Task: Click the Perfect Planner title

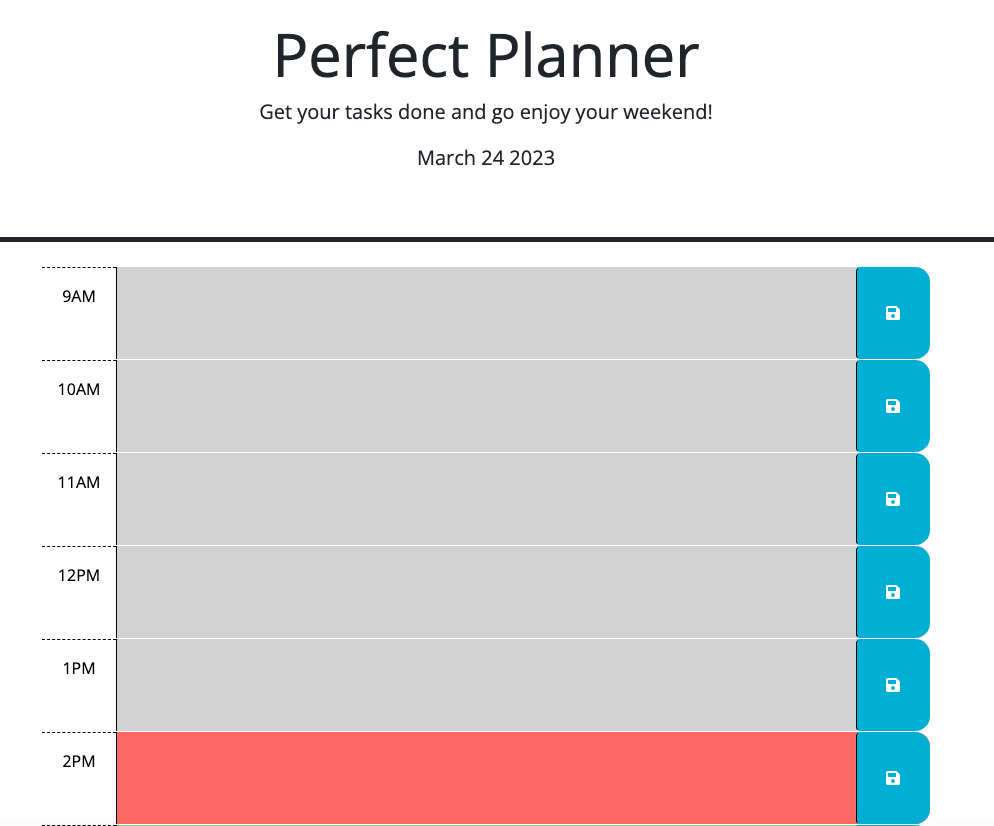Action: [486, 57]
